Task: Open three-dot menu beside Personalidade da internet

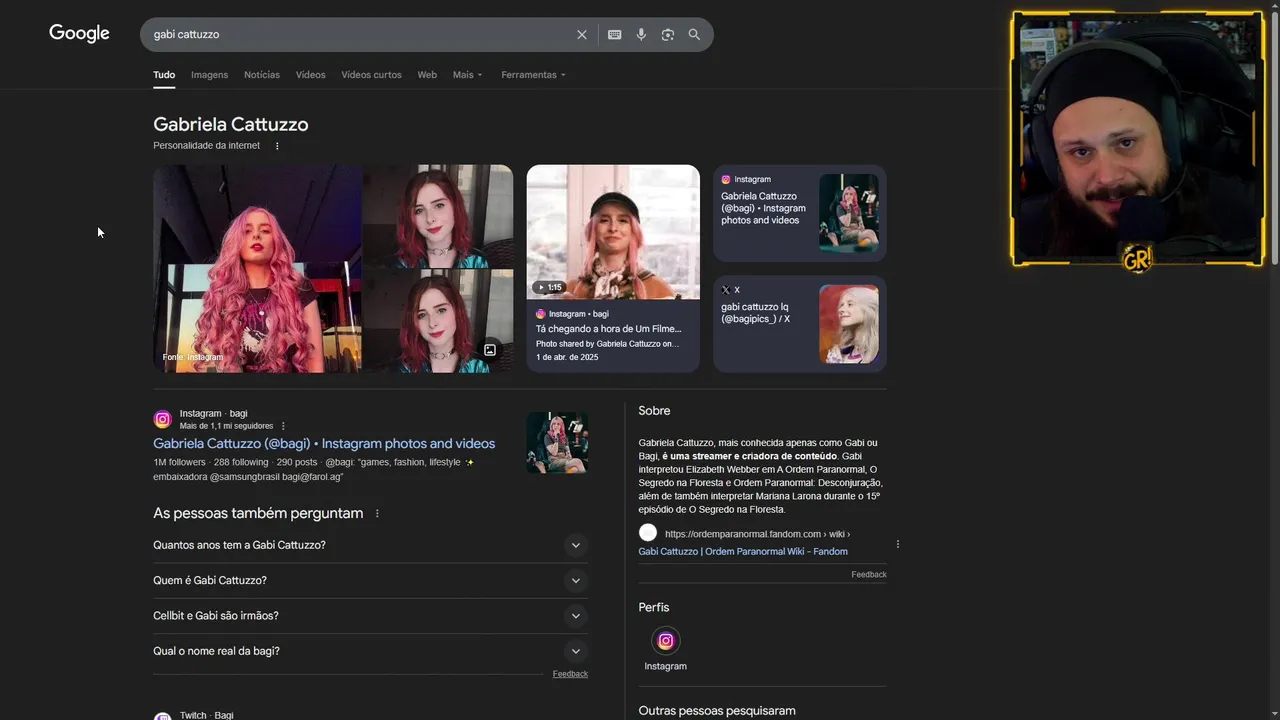Action: pyautogui.click(x=277, y=146)
